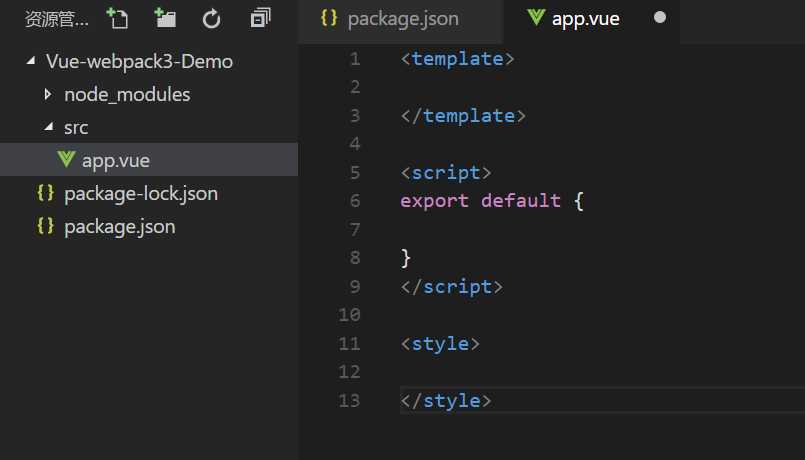
Task: Open app.vue in the file tree
Action: click(149, 160)
